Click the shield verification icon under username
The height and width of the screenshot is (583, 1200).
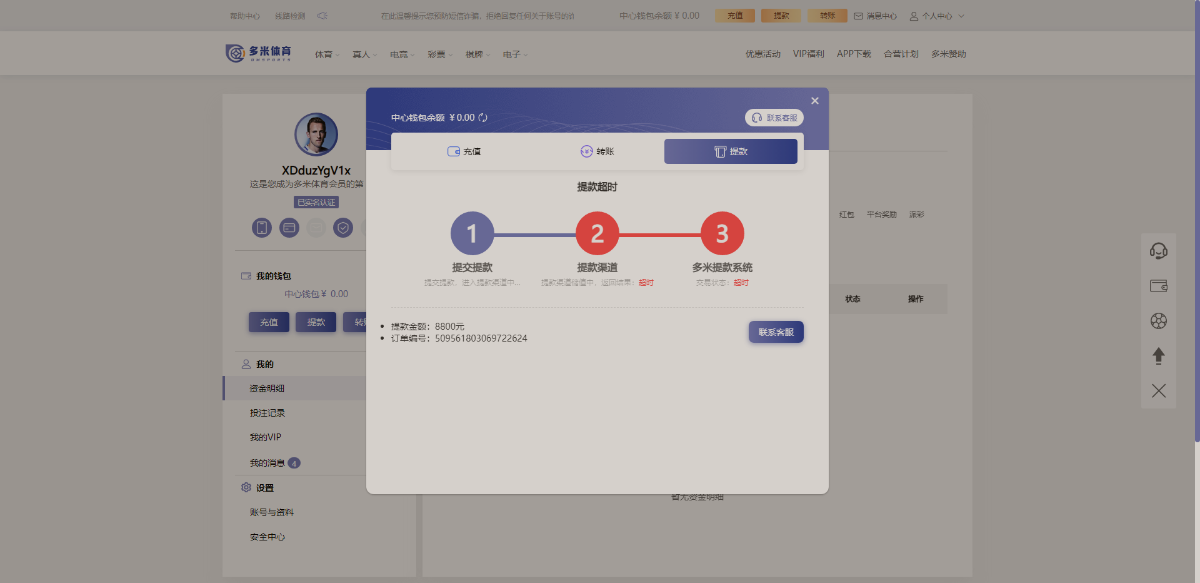(x=343, y=228)
